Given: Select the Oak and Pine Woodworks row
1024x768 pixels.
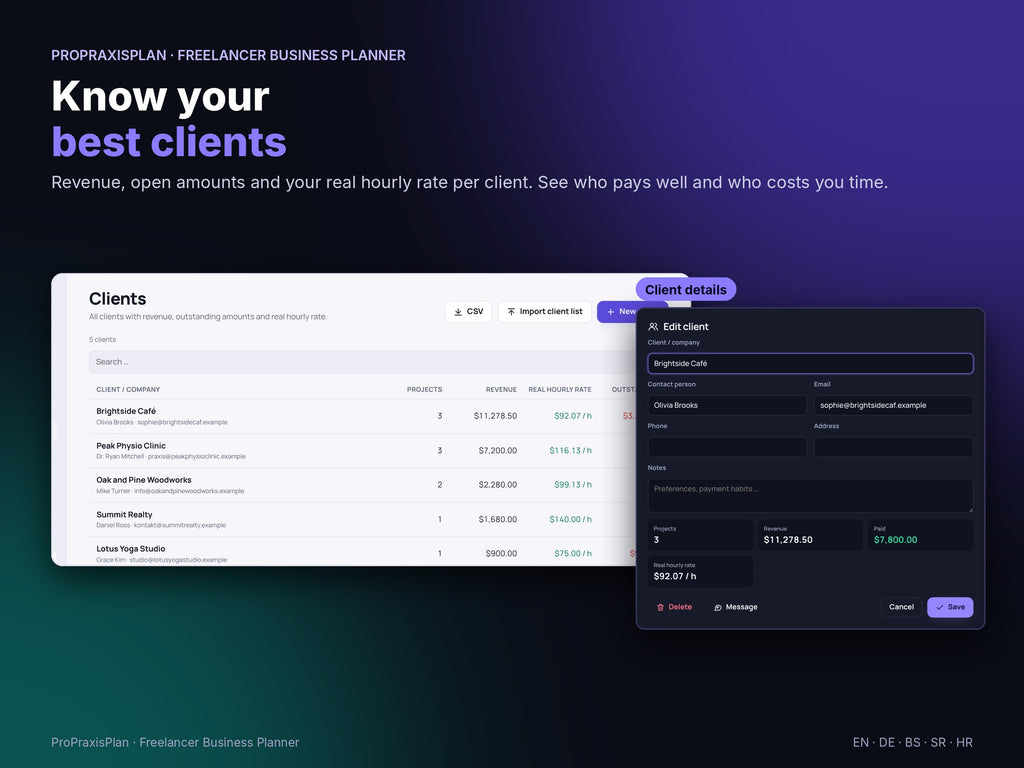Looking at the screenshot, I should [362, 485].
